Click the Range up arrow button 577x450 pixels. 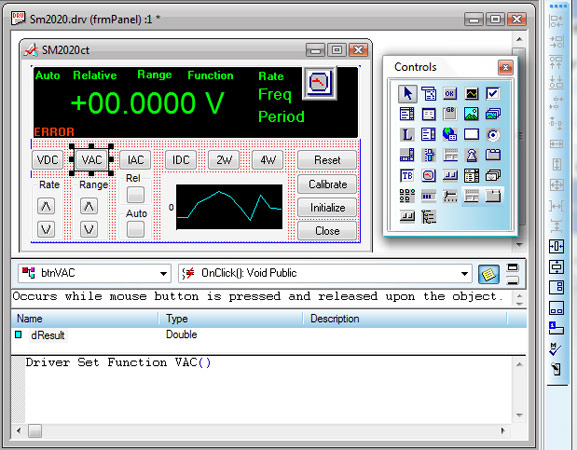click(x=89, y=206)
